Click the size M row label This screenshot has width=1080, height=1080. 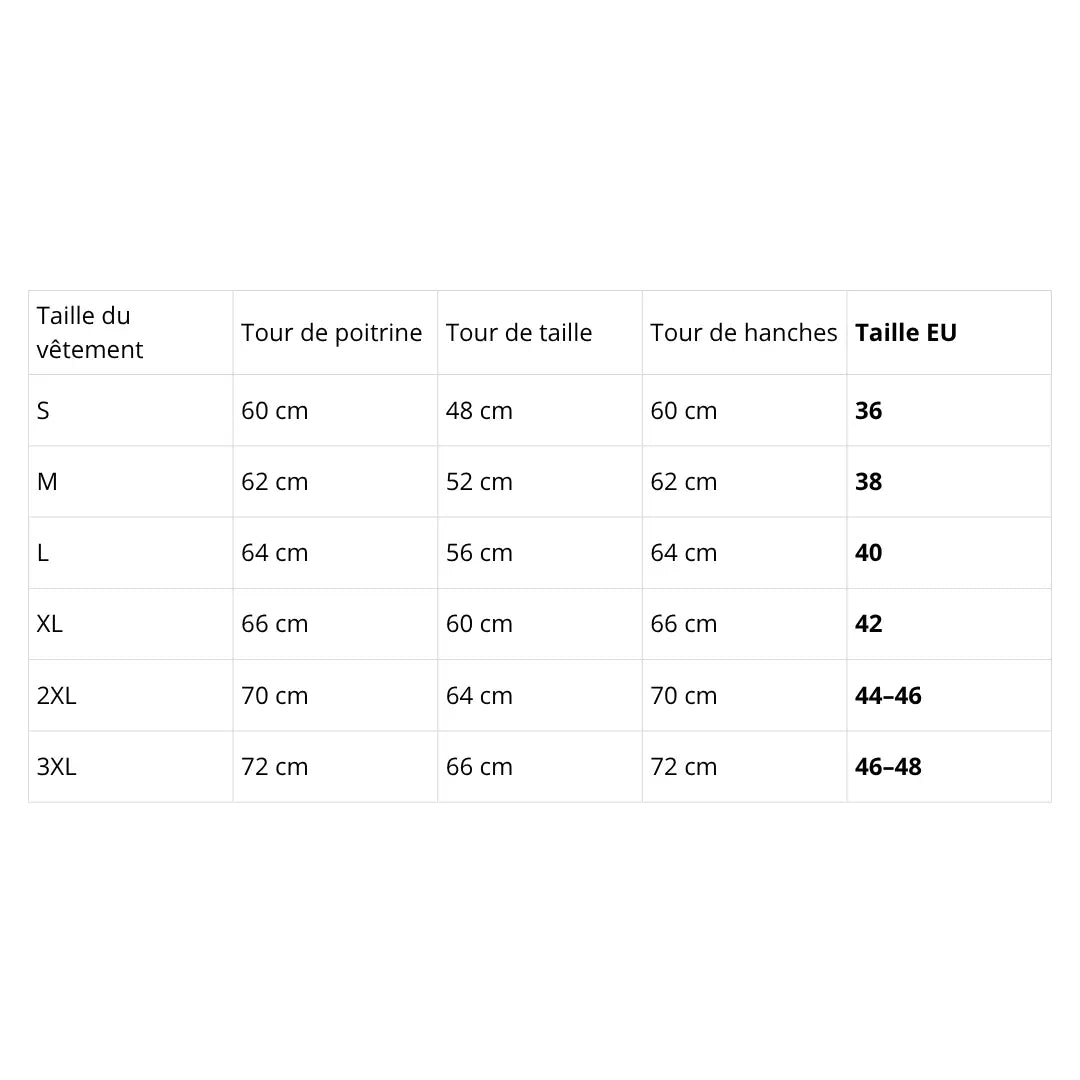[47, 482]
